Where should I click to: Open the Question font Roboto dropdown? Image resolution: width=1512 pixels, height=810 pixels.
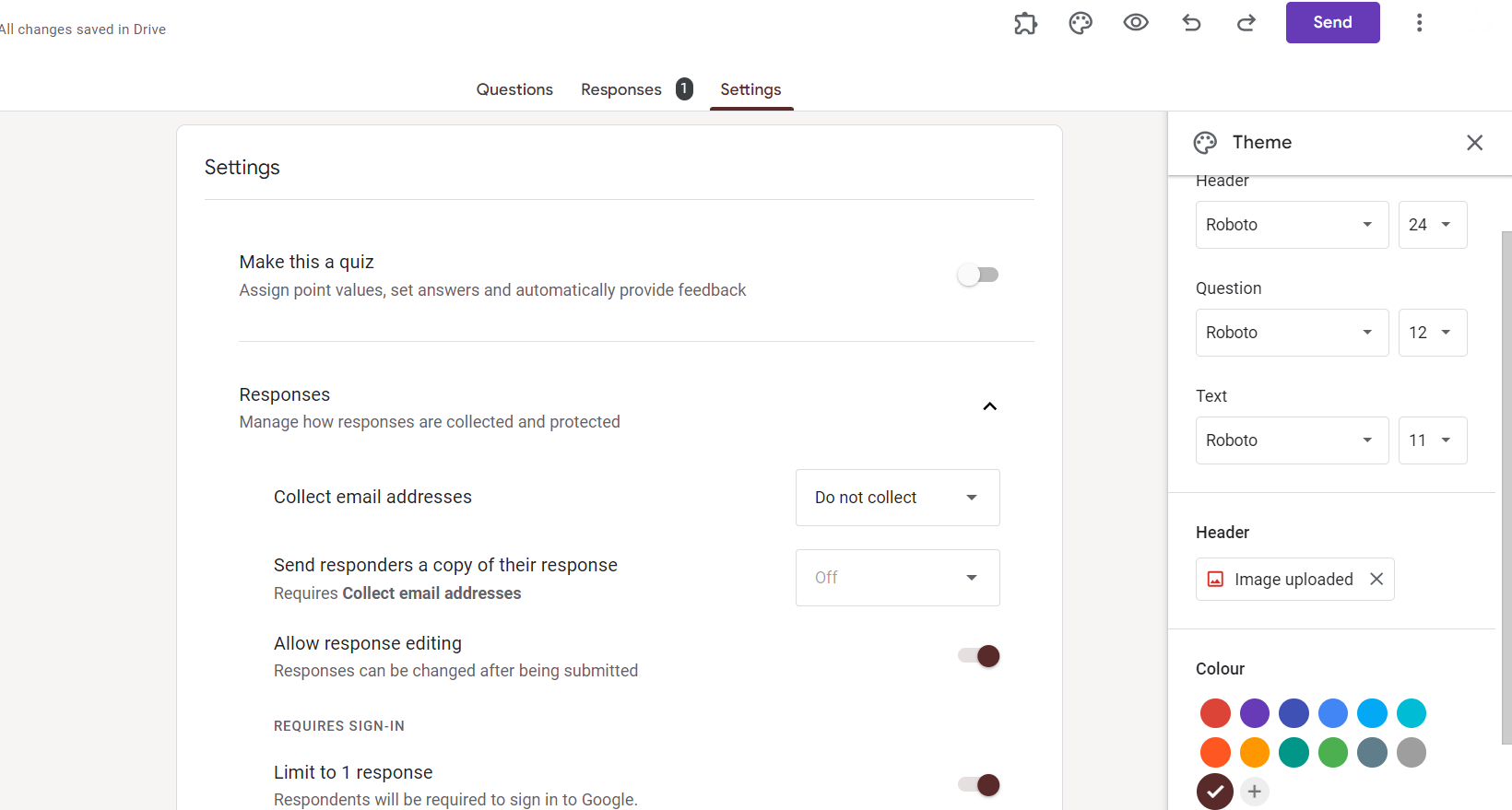click(x=1291, y=333)
